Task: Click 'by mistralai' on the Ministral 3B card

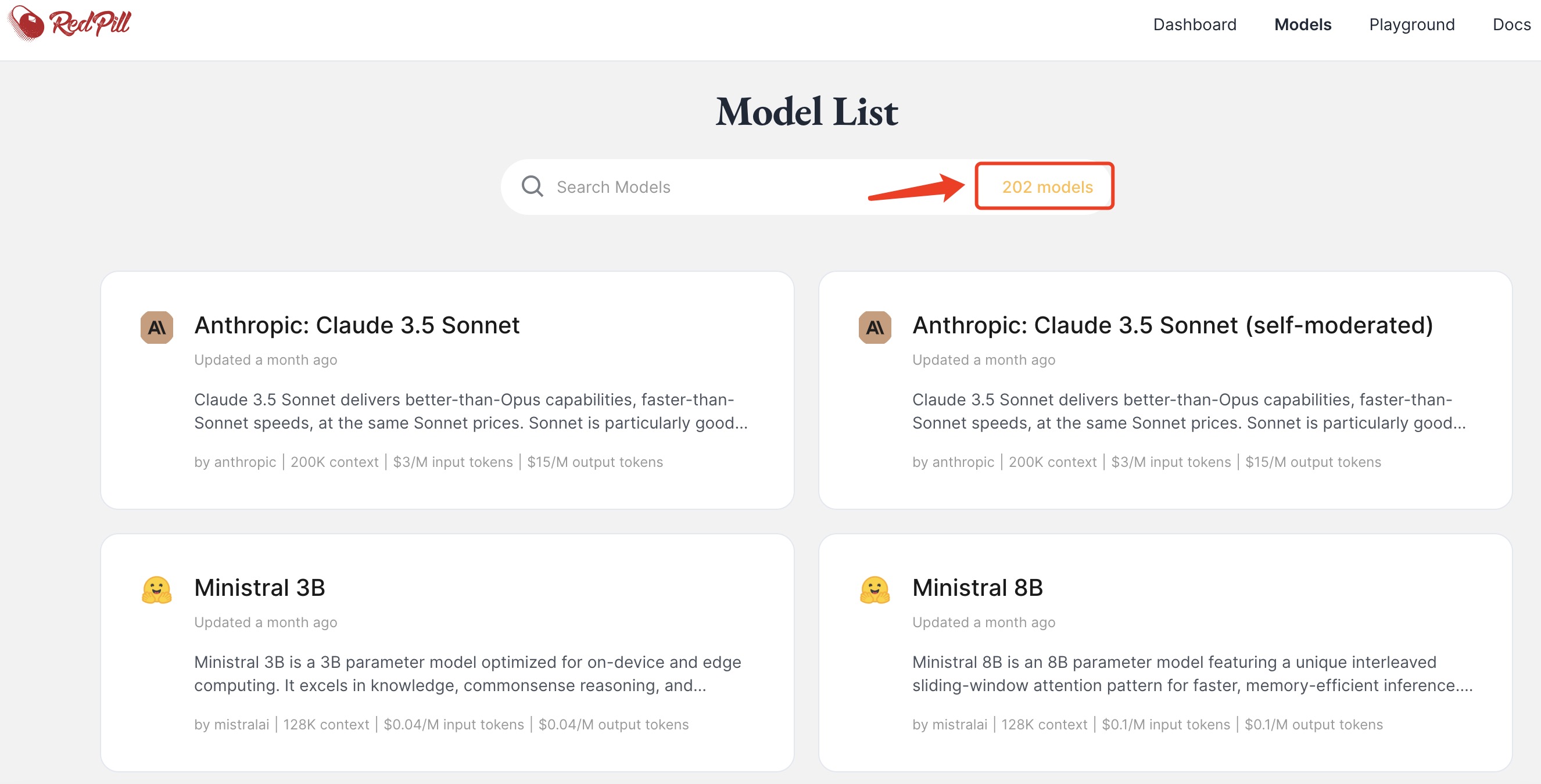Action: 231,724
